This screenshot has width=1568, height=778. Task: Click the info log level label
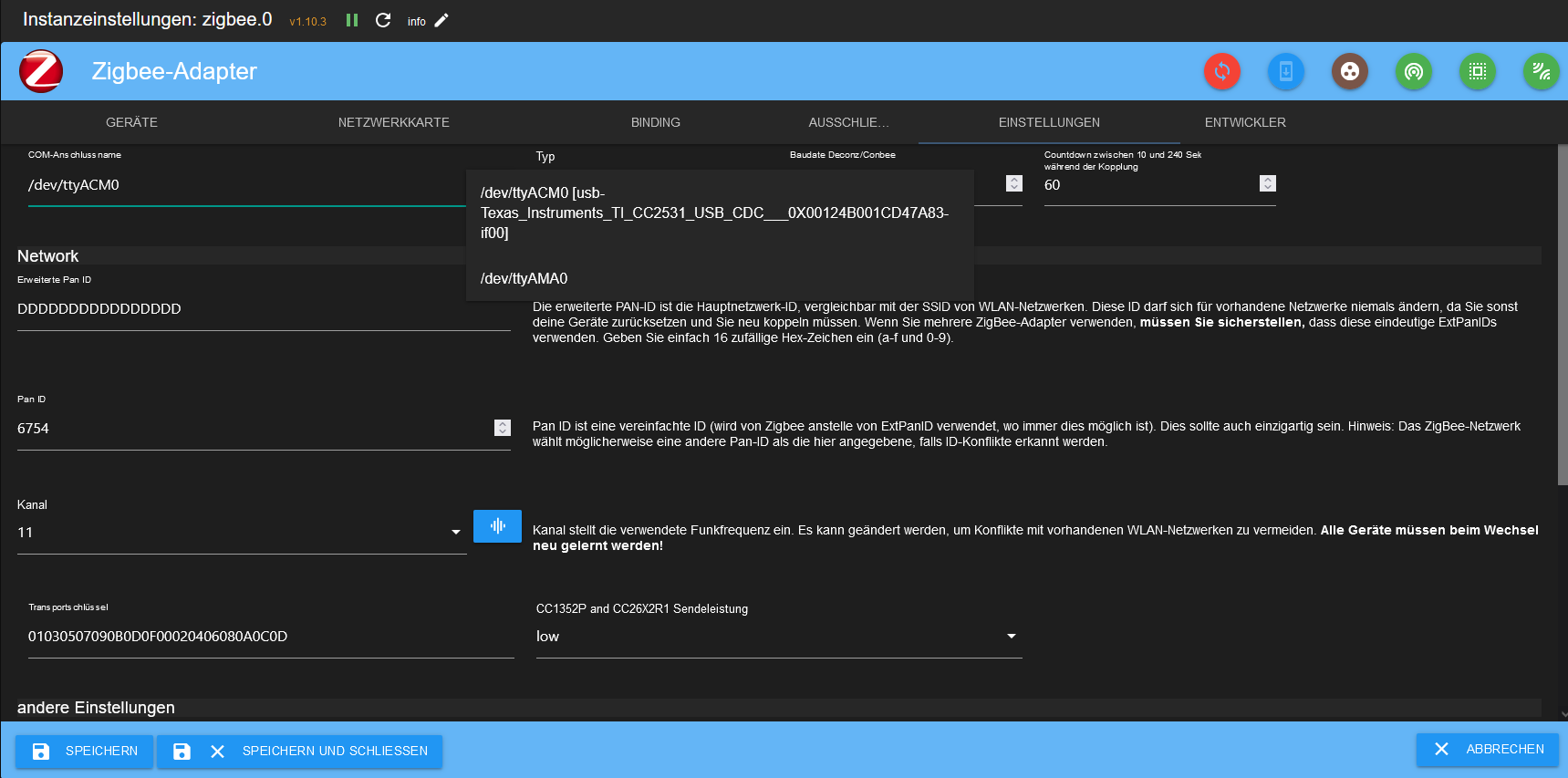[x=417, y=22]
